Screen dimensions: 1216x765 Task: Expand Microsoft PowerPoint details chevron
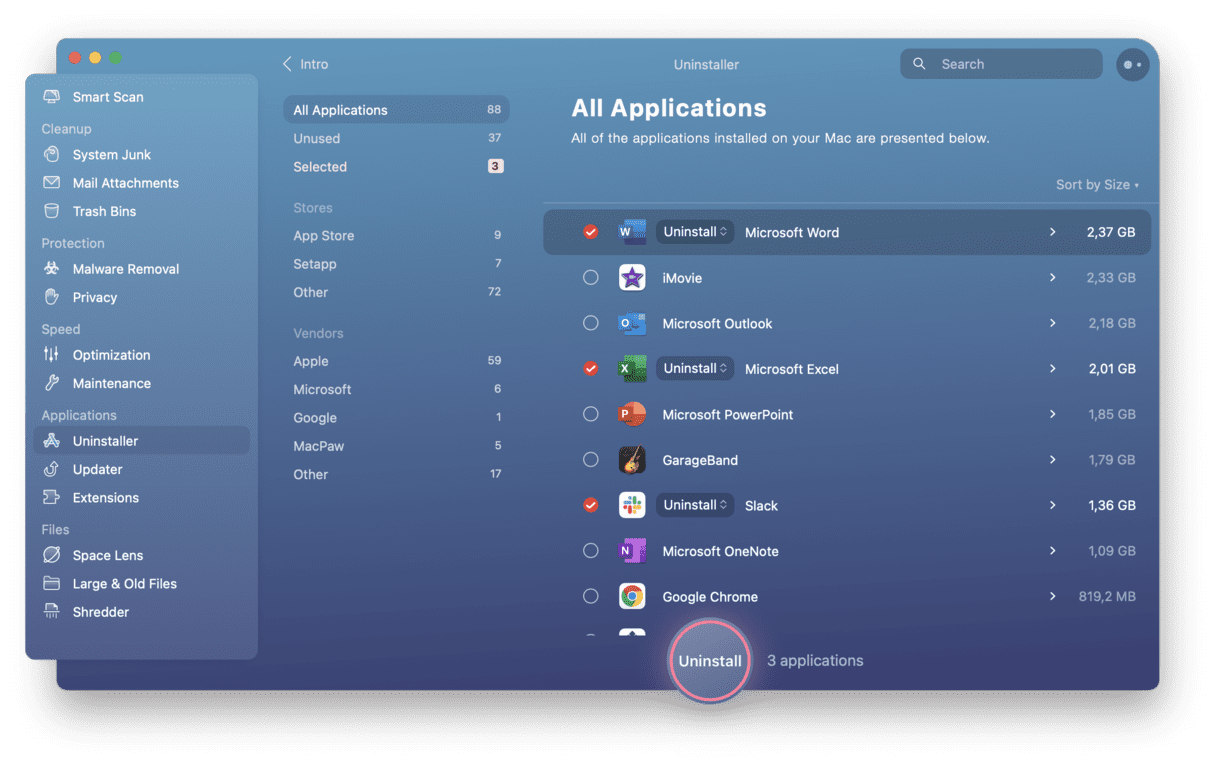click(1052, 414)
